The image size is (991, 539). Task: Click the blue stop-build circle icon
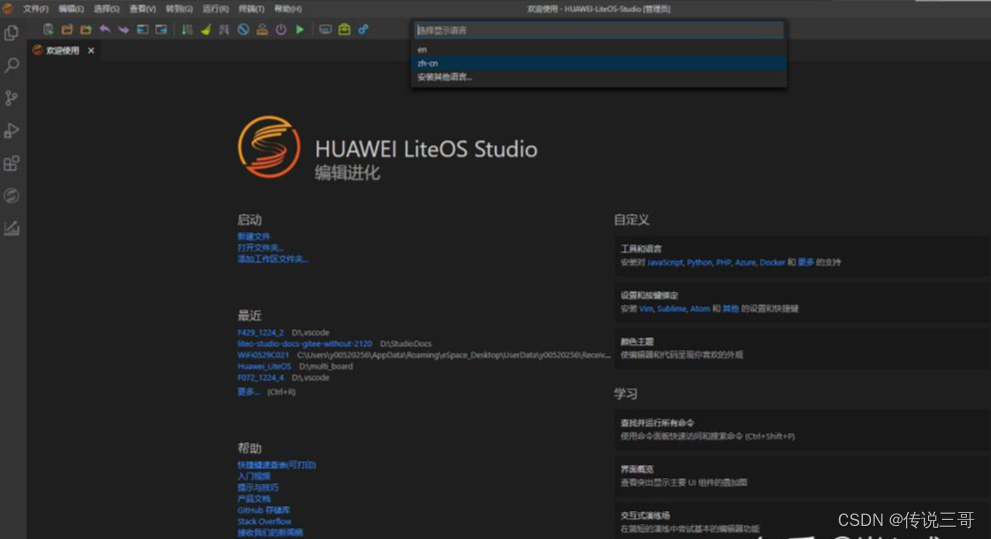click(x=243, y=29)
